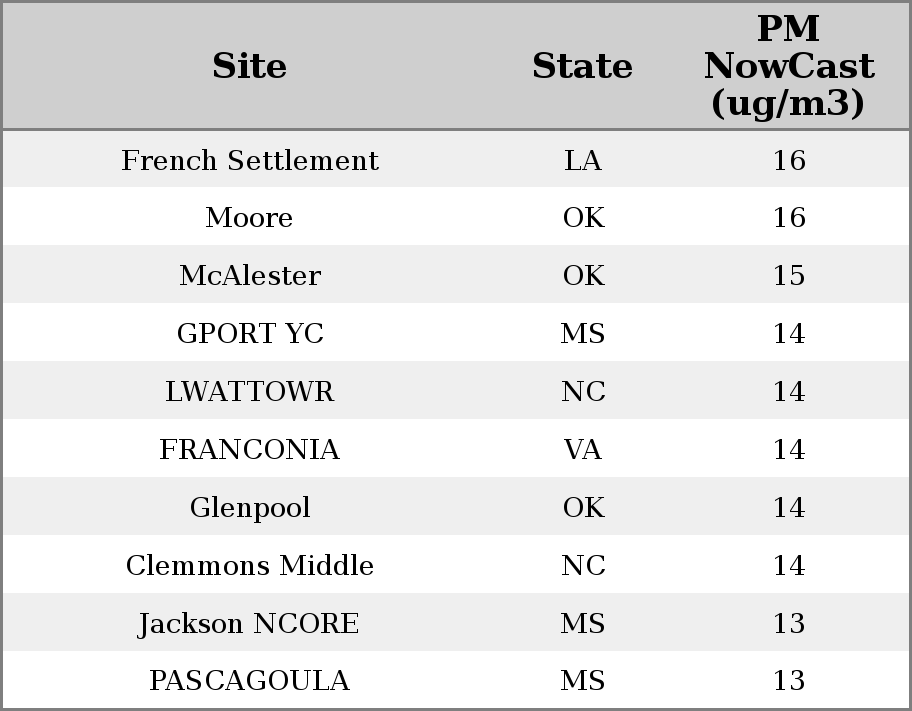Image resolution: width=912 pixels, height=711 pixels.
Task: Click the VA state cell
Action: 583,450
